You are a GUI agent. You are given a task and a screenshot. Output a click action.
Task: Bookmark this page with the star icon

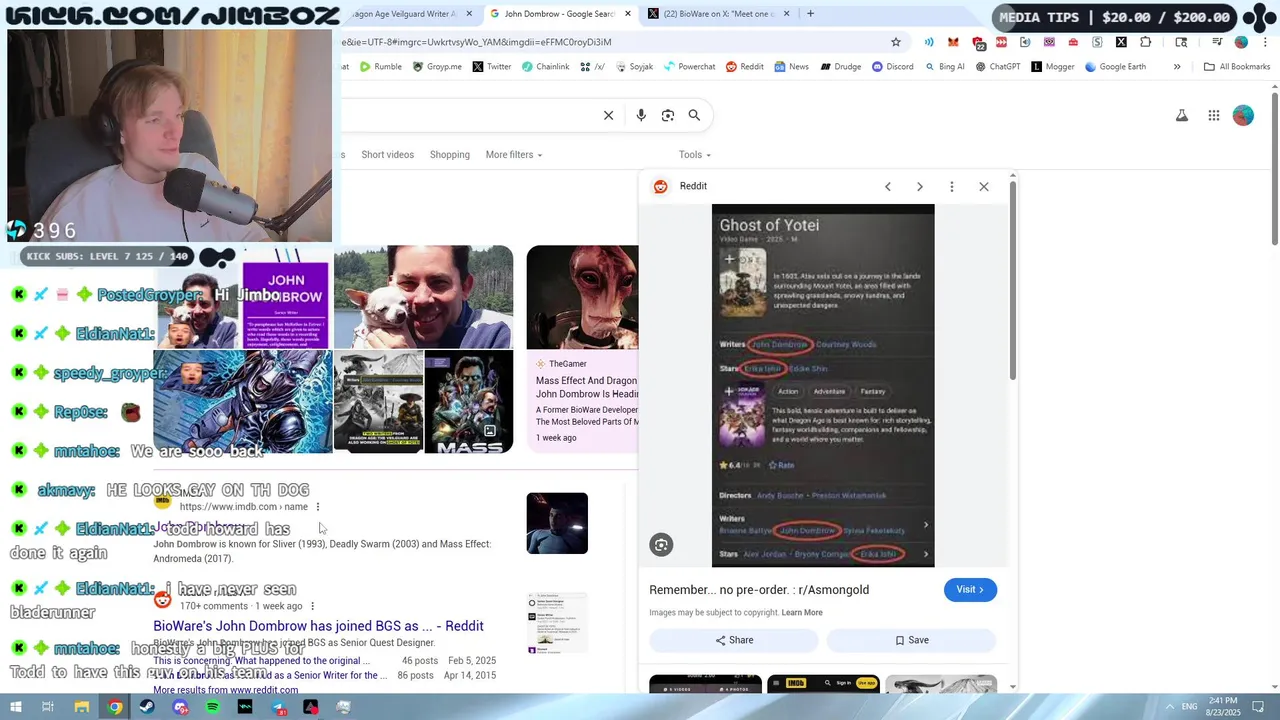coord(896,42)
